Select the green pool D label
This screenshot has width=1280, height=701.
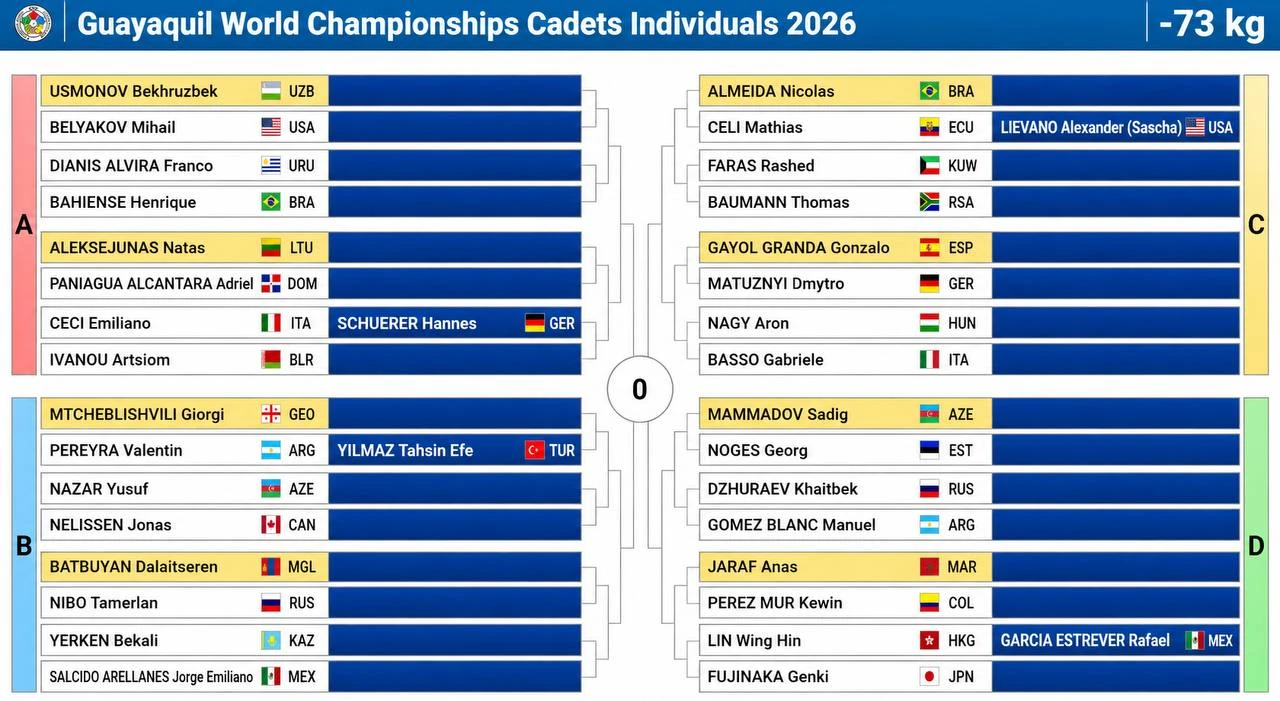click(x=1256, y=545)
